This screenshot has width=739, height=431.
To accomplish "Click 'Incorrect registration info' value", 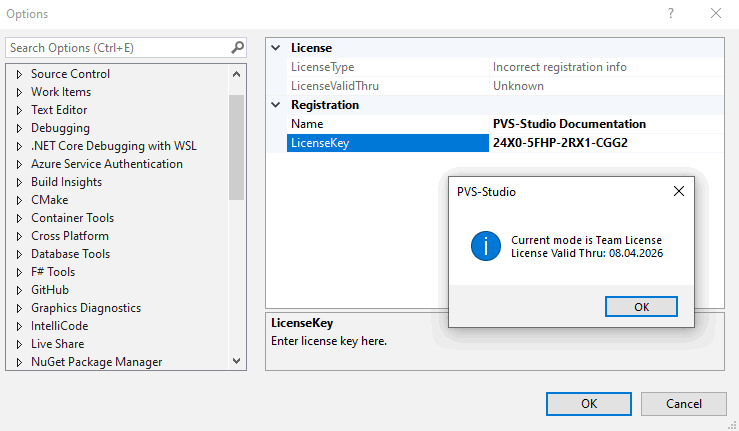I will click(559, 67).
